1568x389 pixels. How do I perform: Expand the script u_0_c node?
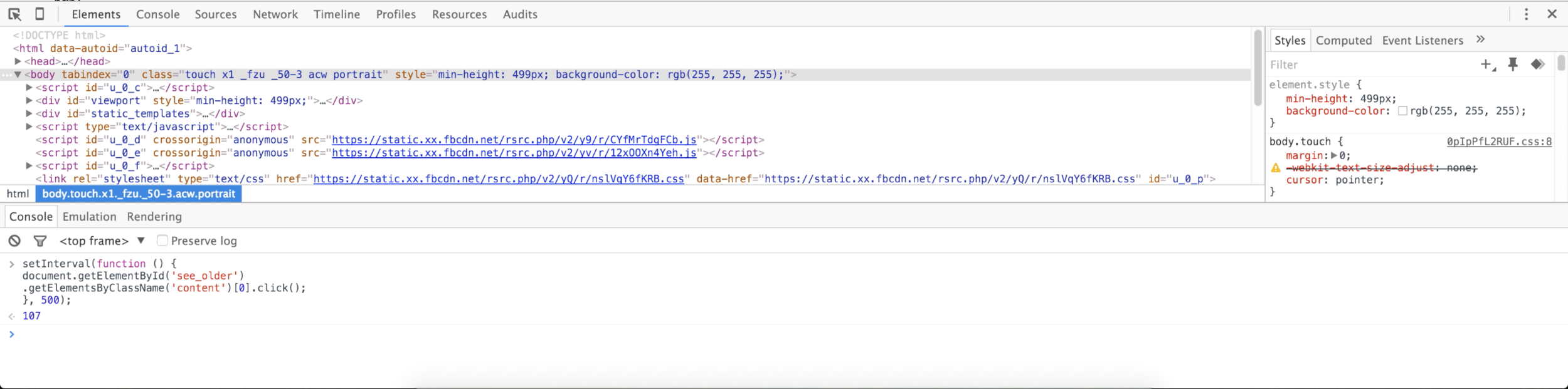(29, 88)
